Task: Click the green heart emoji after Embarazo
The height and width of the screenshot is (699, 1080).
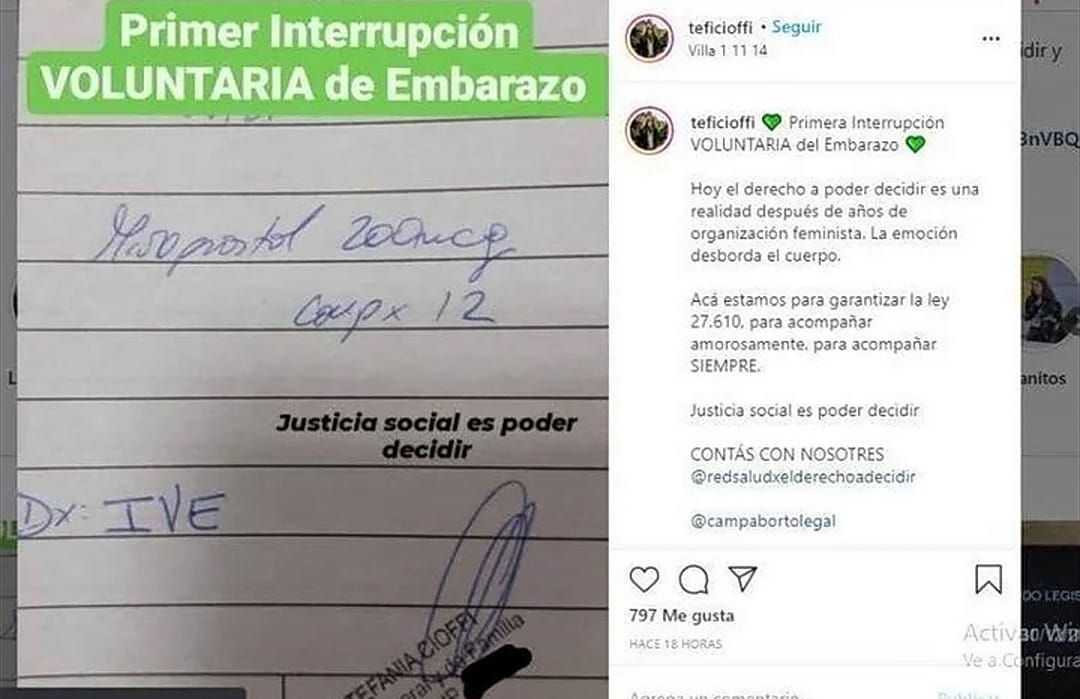Action: (915, 145)
